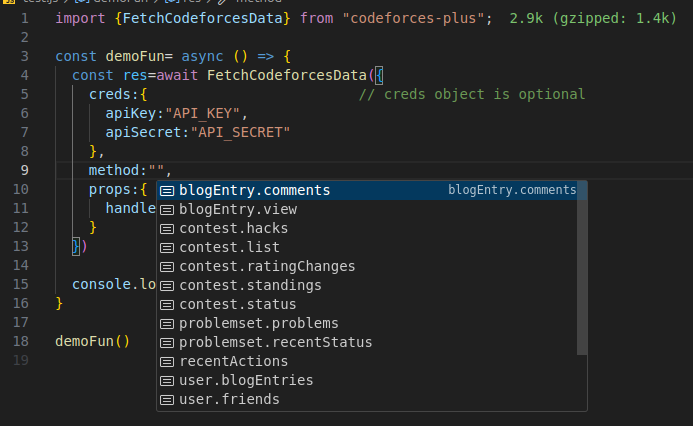693x426 pixels.
Task: Click the icon beside blogEntry.comments
Action: [167, 191]
